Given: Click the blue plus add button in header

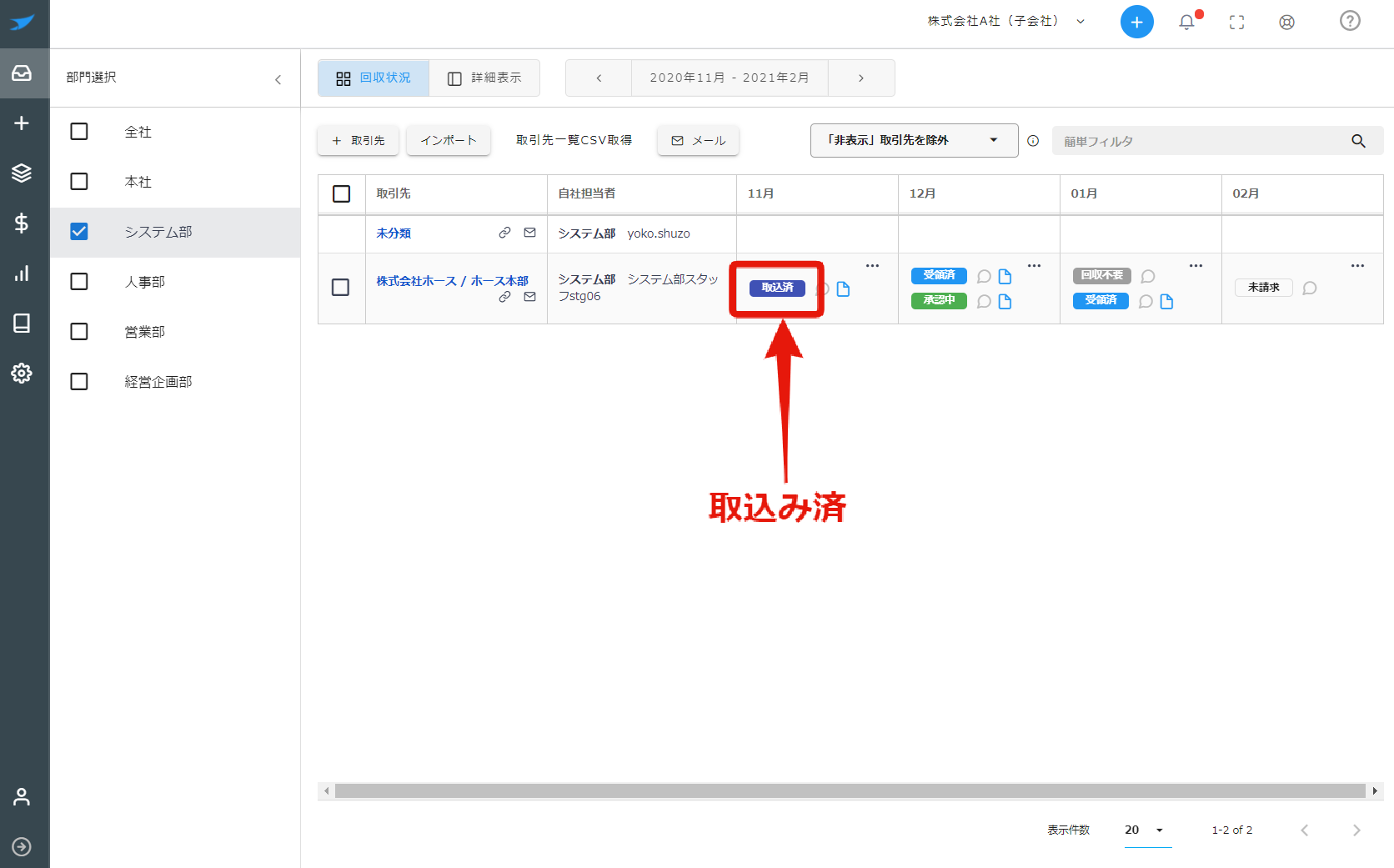Looking at the screenshot, I should pos(1136,22).
